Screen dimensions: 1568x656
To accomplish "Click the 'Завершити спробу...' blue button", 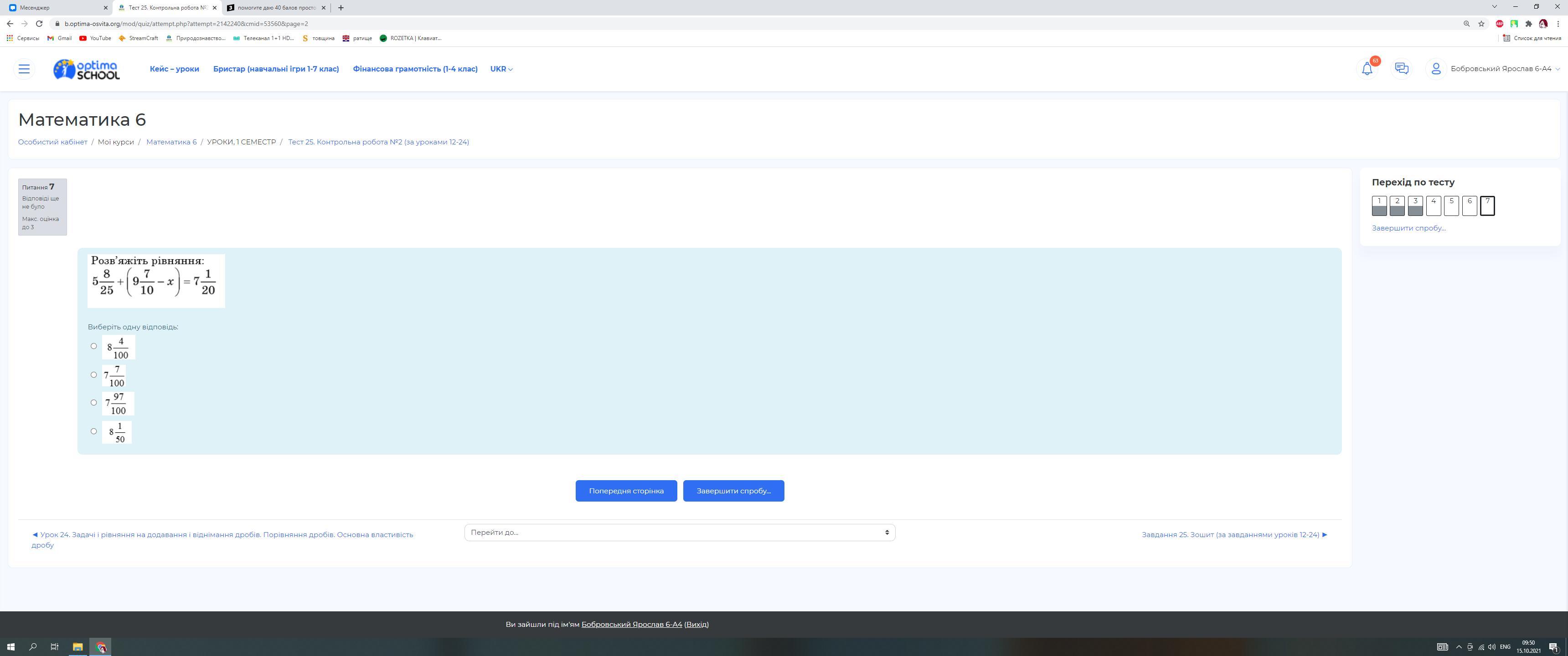I will point(733,491).
